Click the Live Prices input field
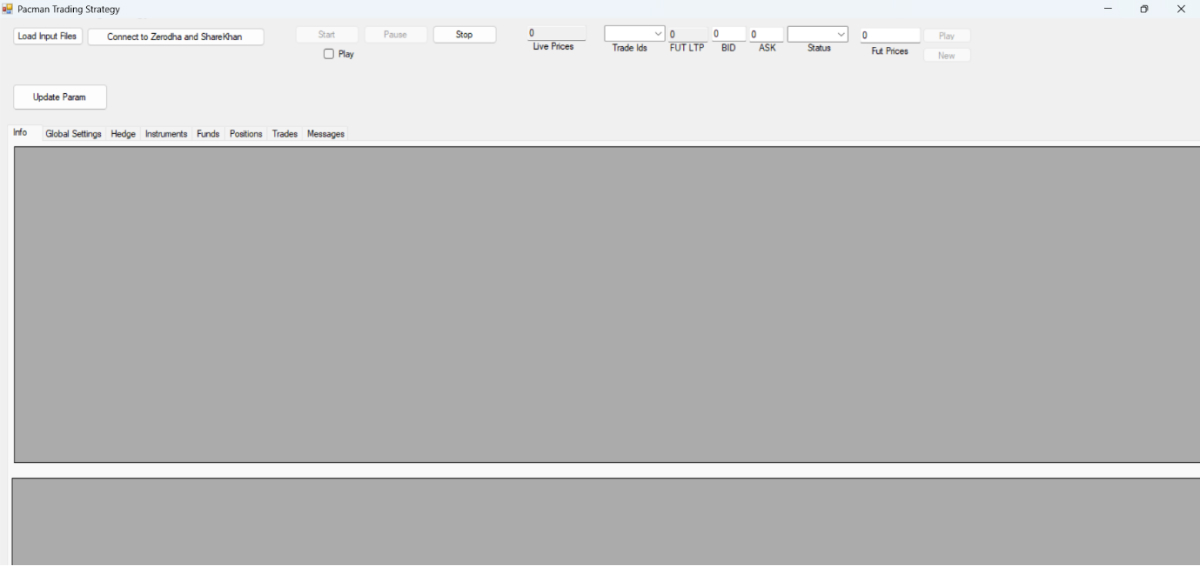 pos(556,33)
